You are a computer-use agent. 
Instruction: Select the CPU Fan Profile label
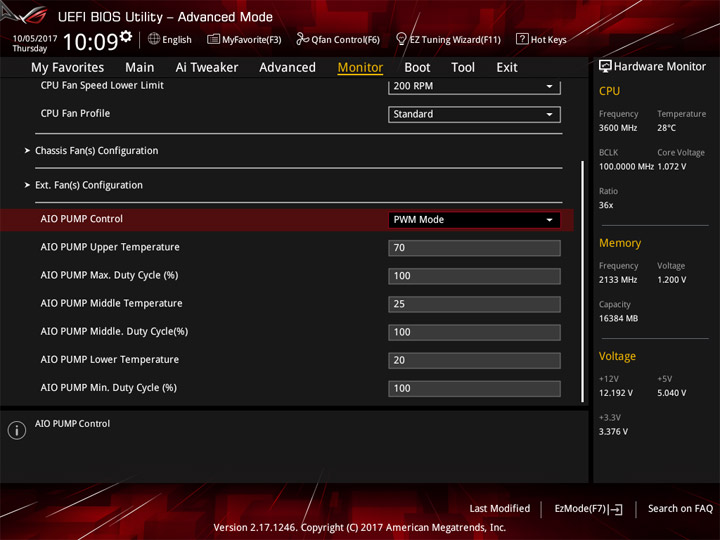pos(75,113)
